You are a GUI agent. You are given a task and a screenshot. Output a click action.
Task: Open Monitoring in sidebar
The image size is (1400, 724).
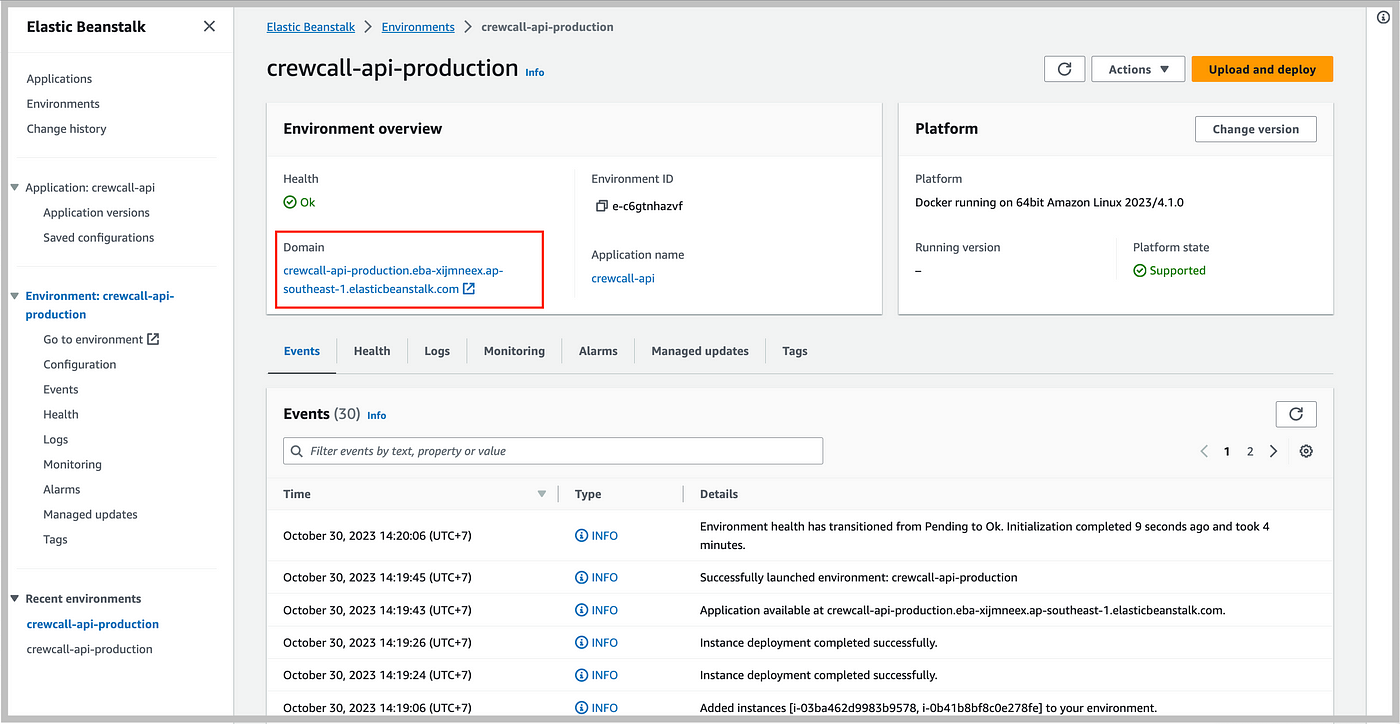coord(72,465)
